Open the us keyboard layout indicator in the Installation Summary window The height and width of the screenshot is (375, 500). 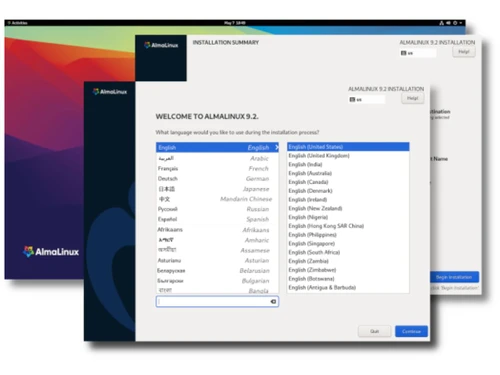(x=418, y=53)
